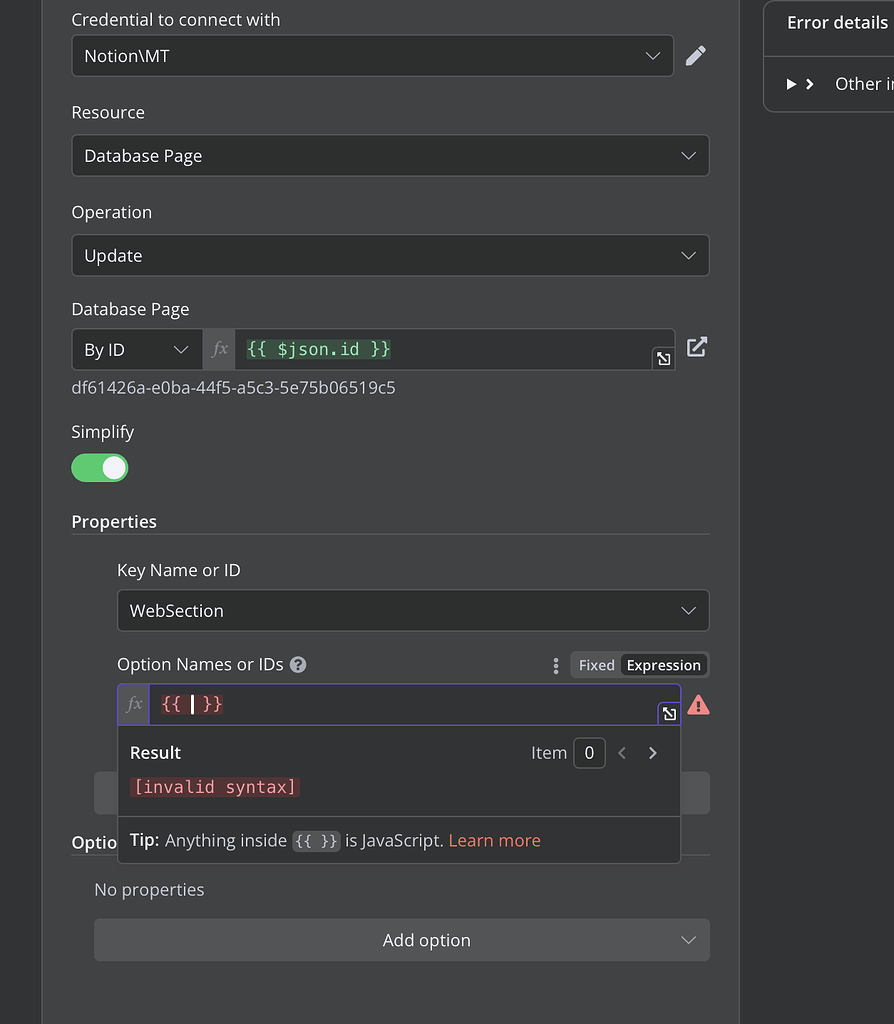Switch the Option Names field to Fixed mode
The width and height of the screenshot is (894, 1024).
click(x=594, y=664)
